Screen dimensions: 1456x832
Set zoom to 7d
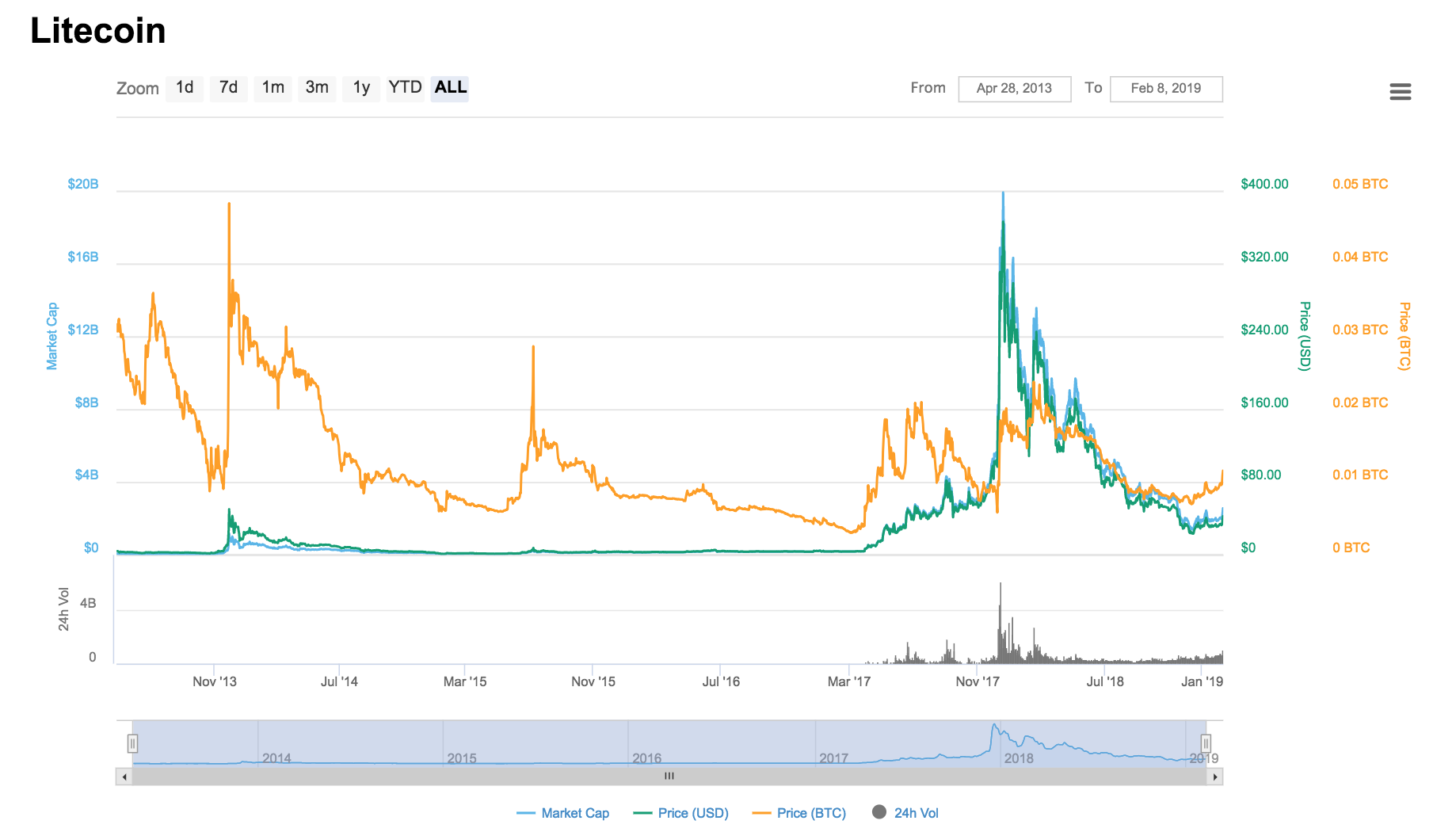(229, 88)
